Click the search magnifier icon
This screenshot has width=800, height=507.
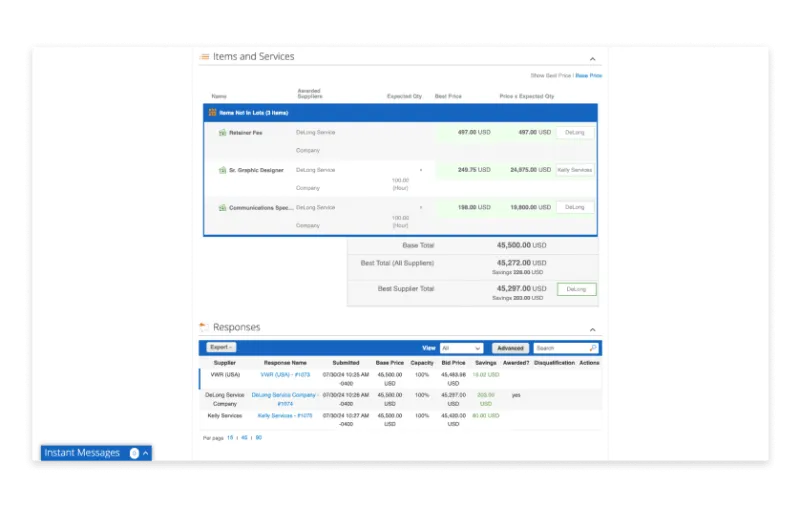(593, 348)
